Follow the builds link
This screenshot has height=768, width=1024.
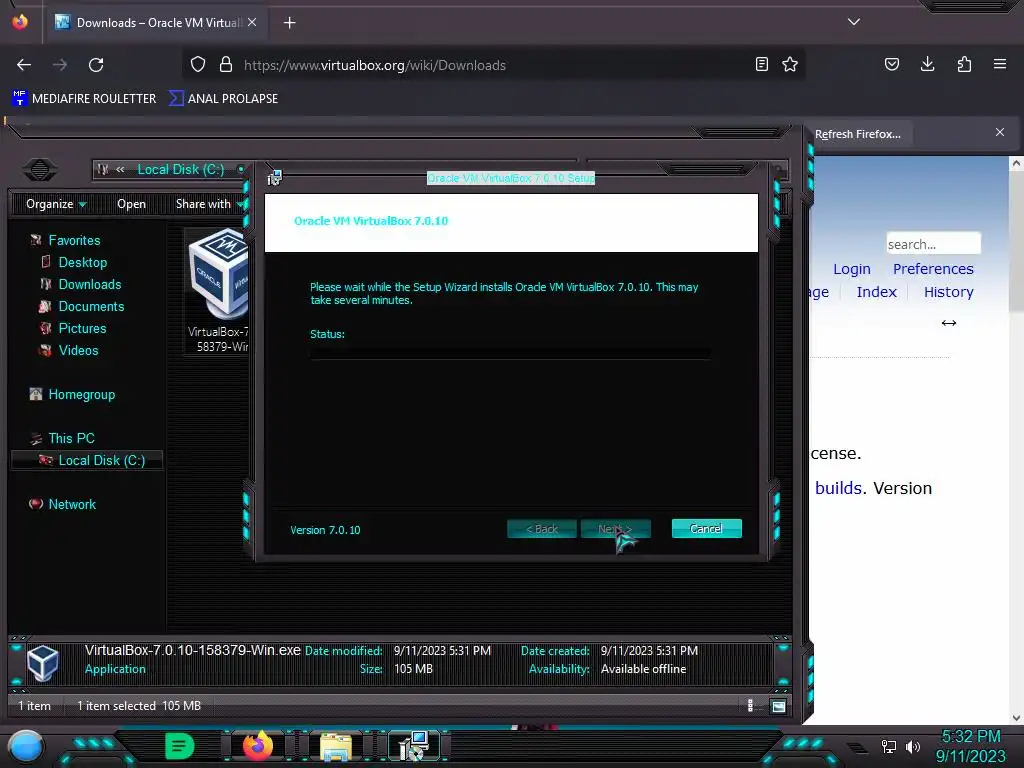point(839,488)
